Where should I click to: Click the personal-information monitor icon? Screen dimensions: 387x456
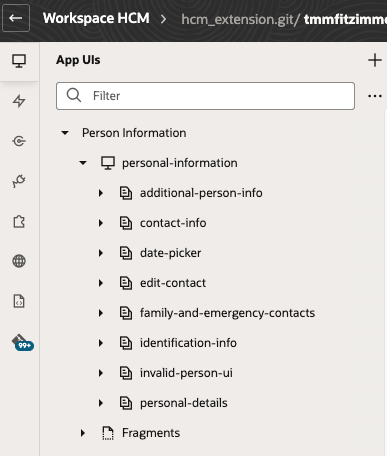108,163
